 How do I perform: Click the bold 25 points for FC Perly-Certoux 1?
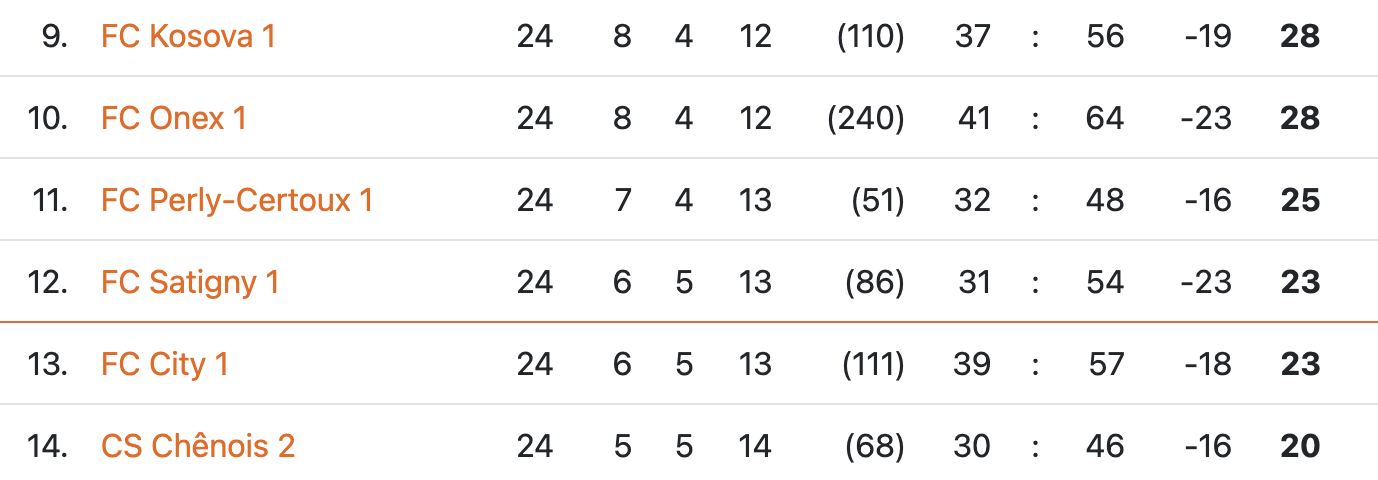[1300, 201]
